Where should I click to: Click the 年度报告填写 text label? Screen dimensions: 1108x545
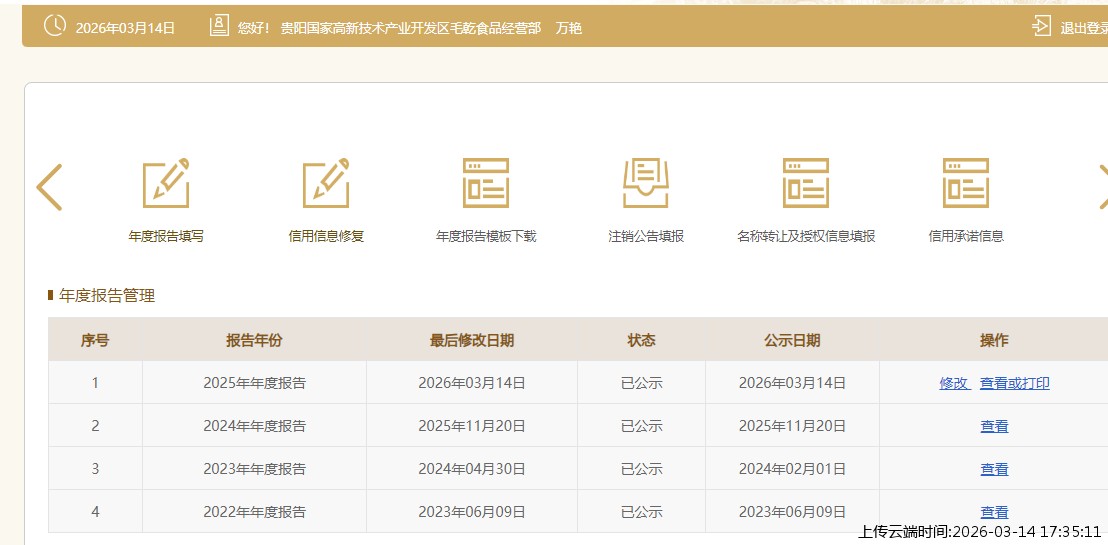[x=166, y=237]
